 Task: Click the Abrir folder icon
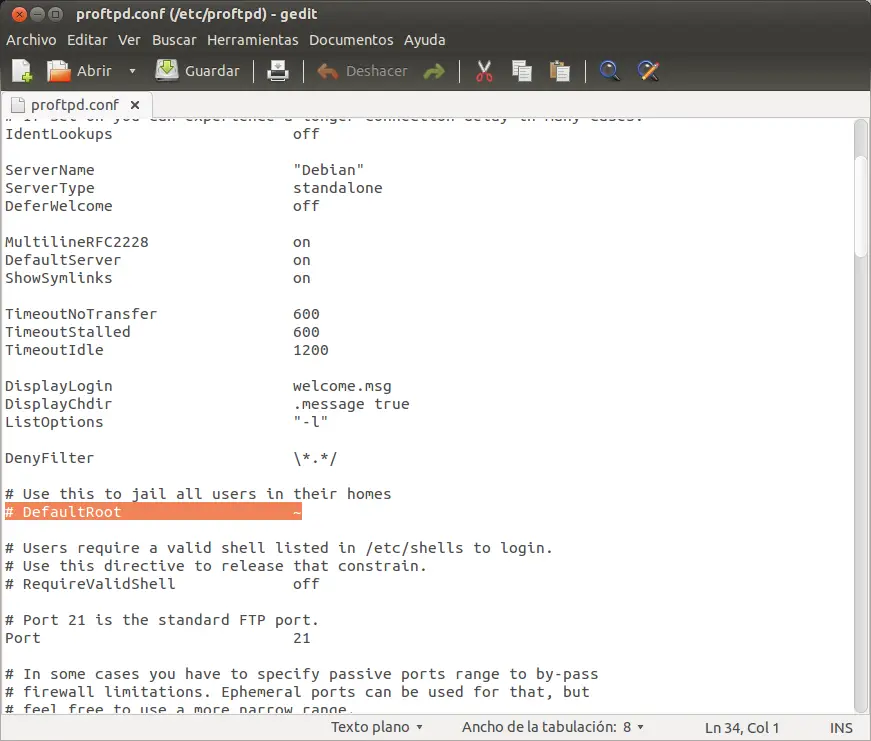[58, 71]
